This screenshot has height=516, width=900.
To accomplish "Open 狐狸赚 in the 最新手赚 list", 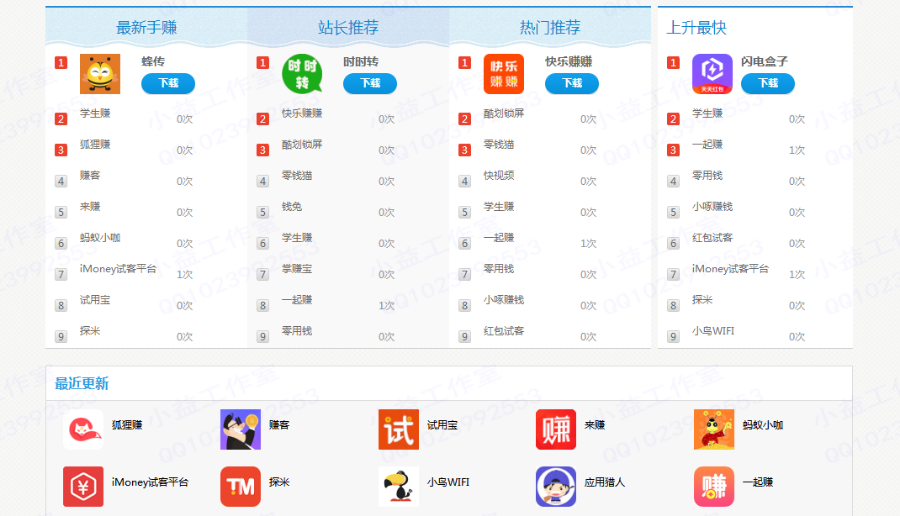I will 95,145.
